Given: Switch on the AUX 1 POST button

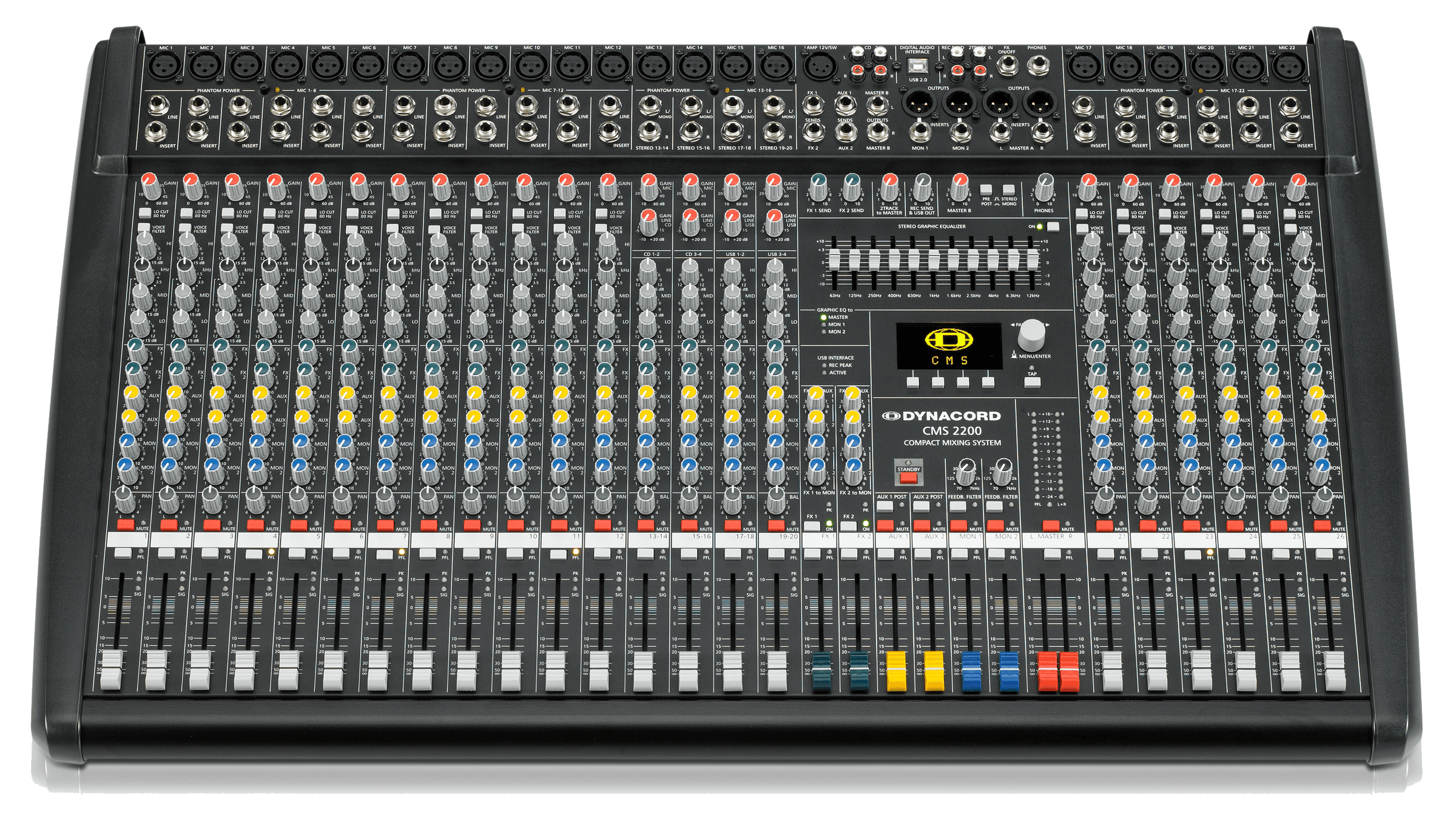Looking at the screenshot, I should click(x=885, y=506).
